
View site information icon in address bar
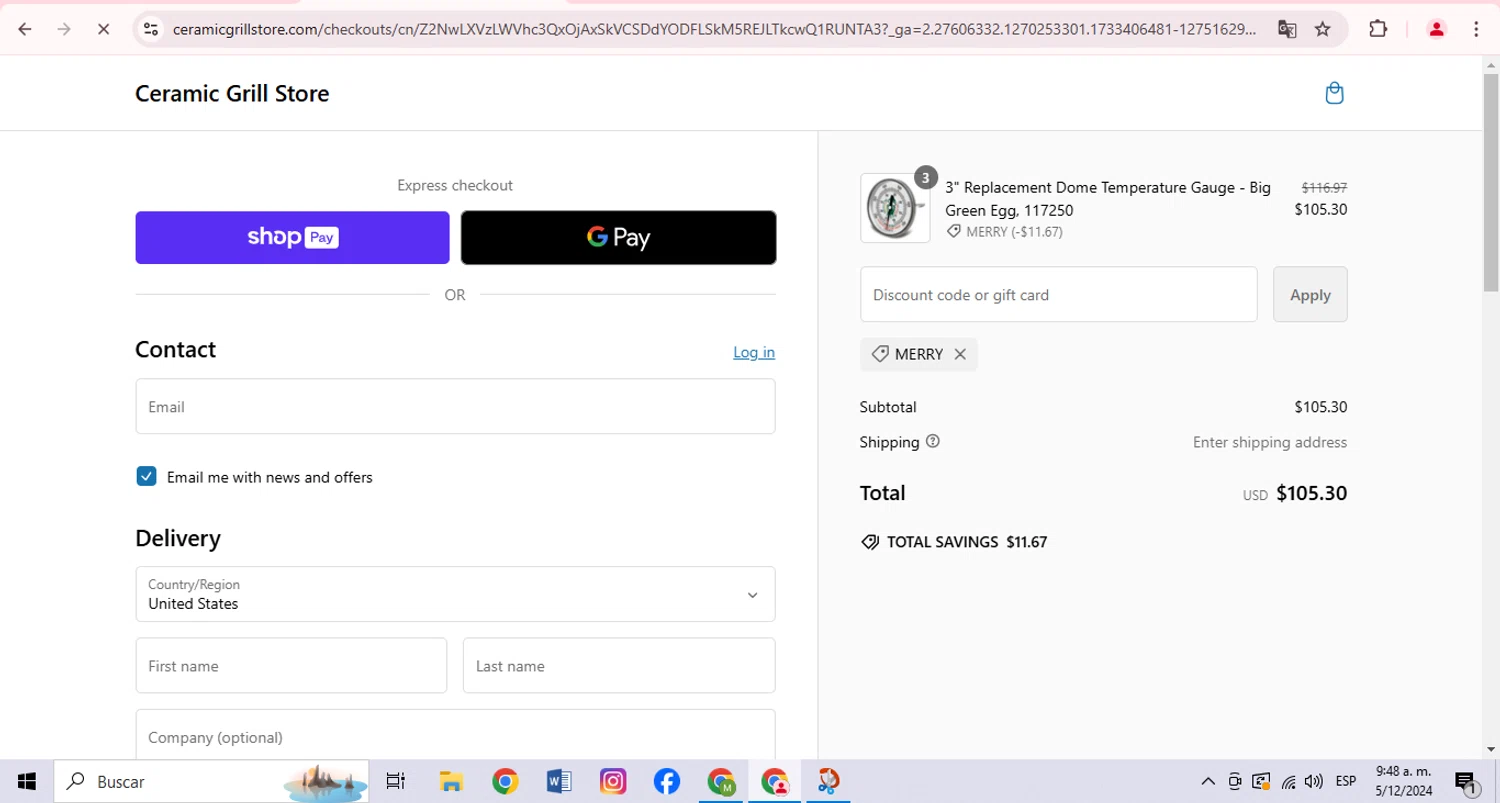click(151, 29)
